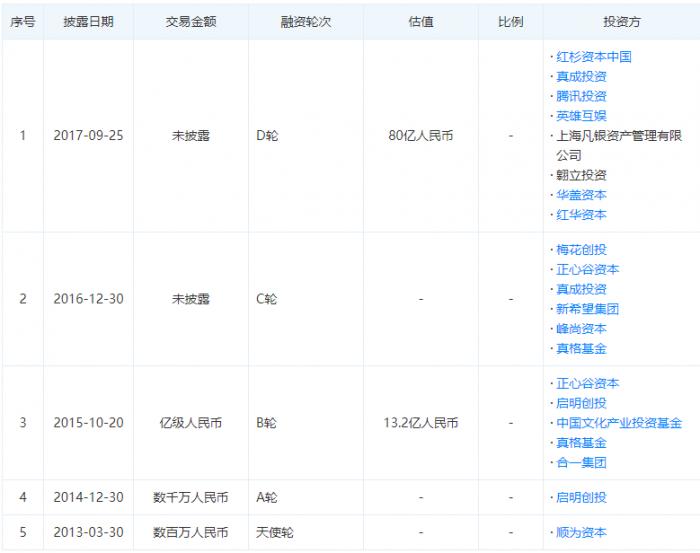Image resolution: width=700 pixels, height=553 pixels.
Task: Select the date 2017-09-25
Action: click(88, 135)
